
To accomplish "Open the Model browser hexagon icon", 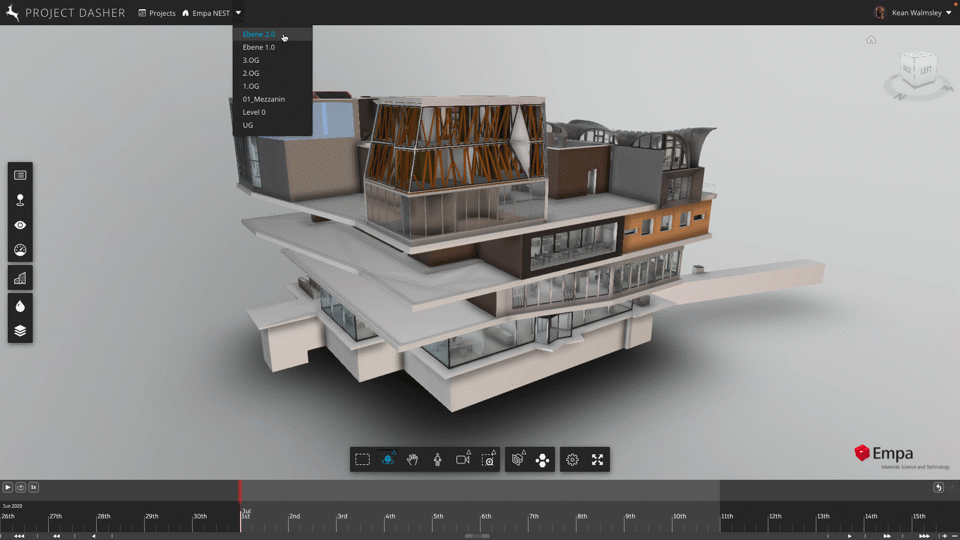I will coord(518,460).
